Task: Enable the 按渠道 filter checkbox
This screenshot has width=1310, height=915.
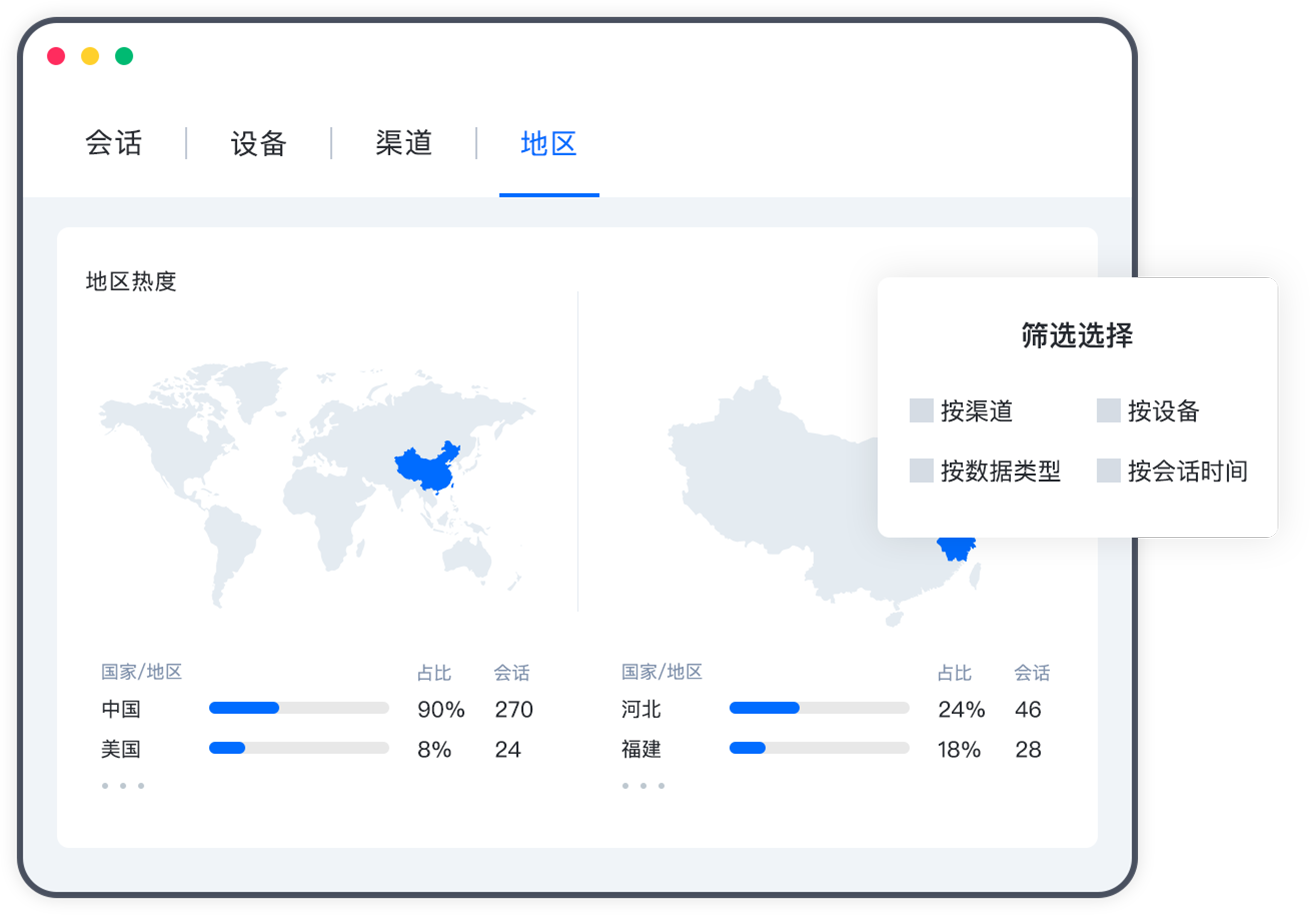Action: [x=921, y=411]
